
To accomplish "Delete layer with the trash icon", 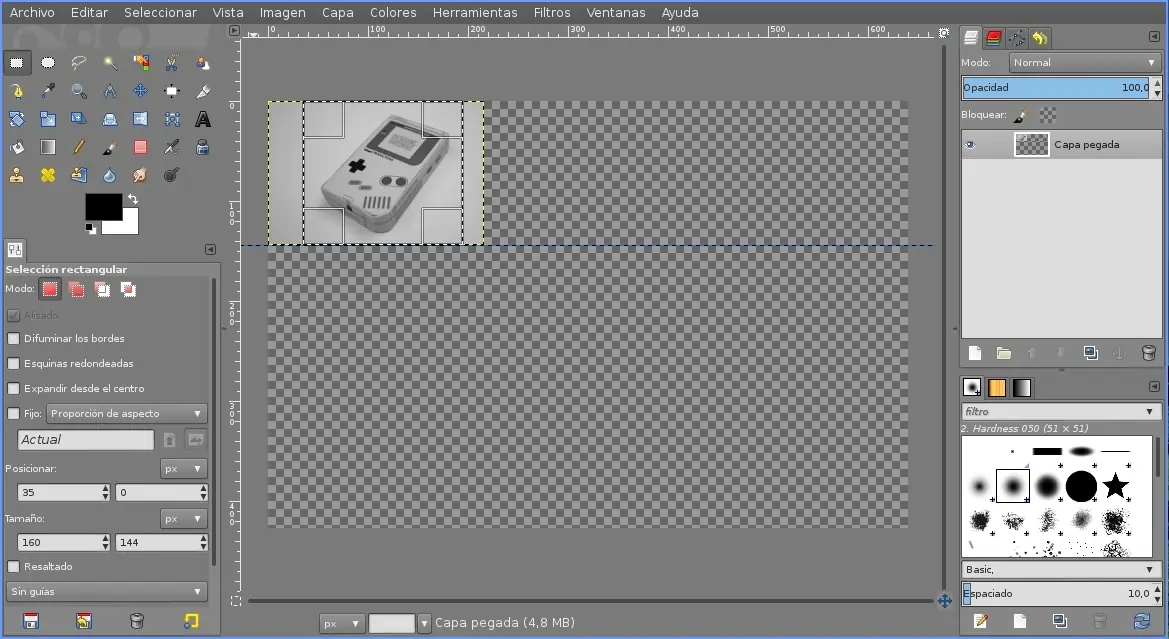I will pyautogui.click(x=1148, y=353).
